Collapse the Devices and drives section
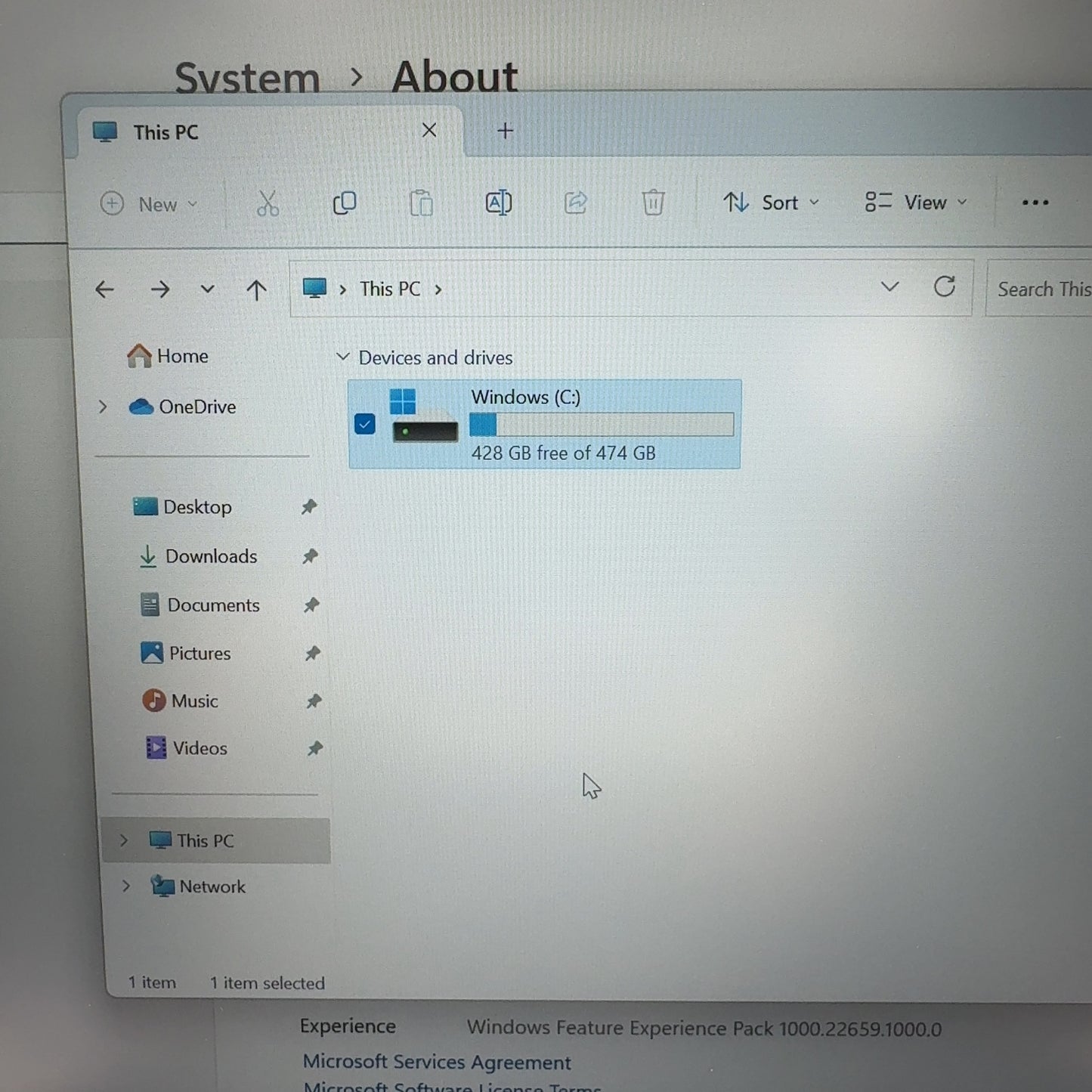Viewport: 1092px width, 1092px height. coord(343,357)
